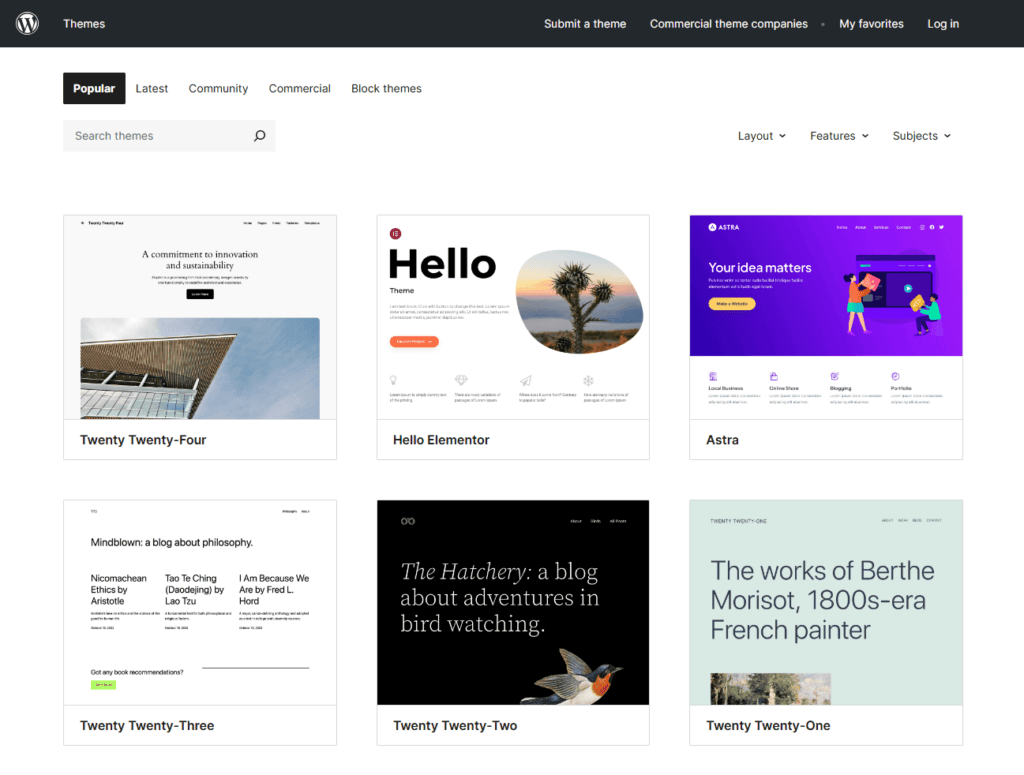Screen dimensions: 1024x775
Task: Open the Hello Elementor theme thumbnail
Action: pos(513,317)
